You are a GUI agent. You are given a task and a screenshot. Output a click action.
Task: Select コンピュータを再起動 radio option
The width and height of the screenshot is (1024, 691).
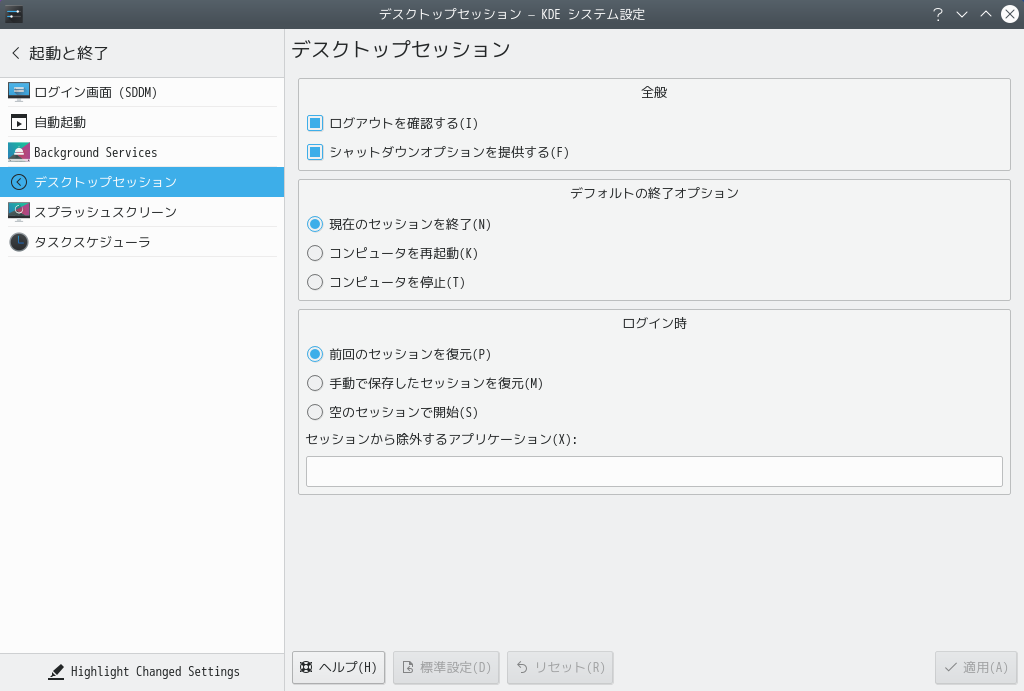point(315,253)
